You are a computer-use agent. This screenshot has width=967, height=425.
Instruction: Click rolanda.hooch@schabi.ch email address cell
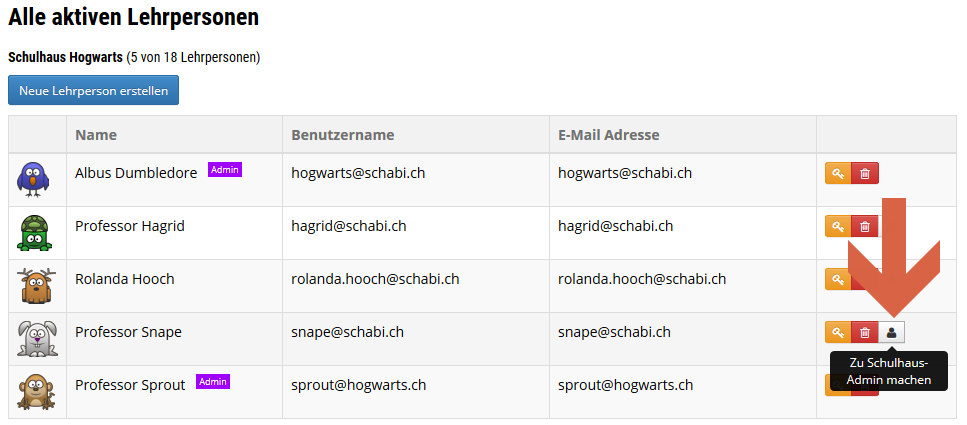[x=642, y=279]
